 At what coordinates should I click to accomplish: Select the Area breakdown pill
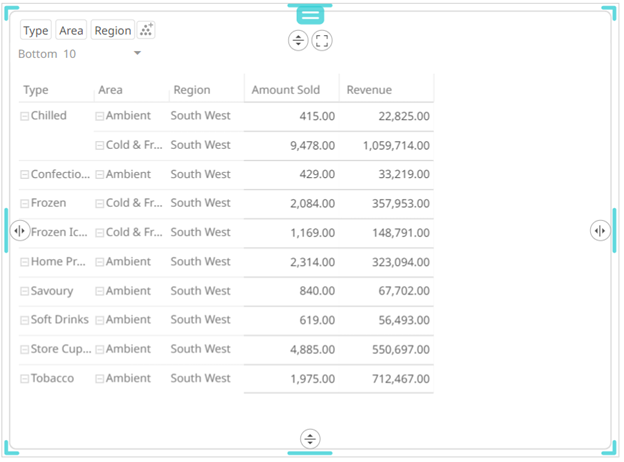point(71,31)
